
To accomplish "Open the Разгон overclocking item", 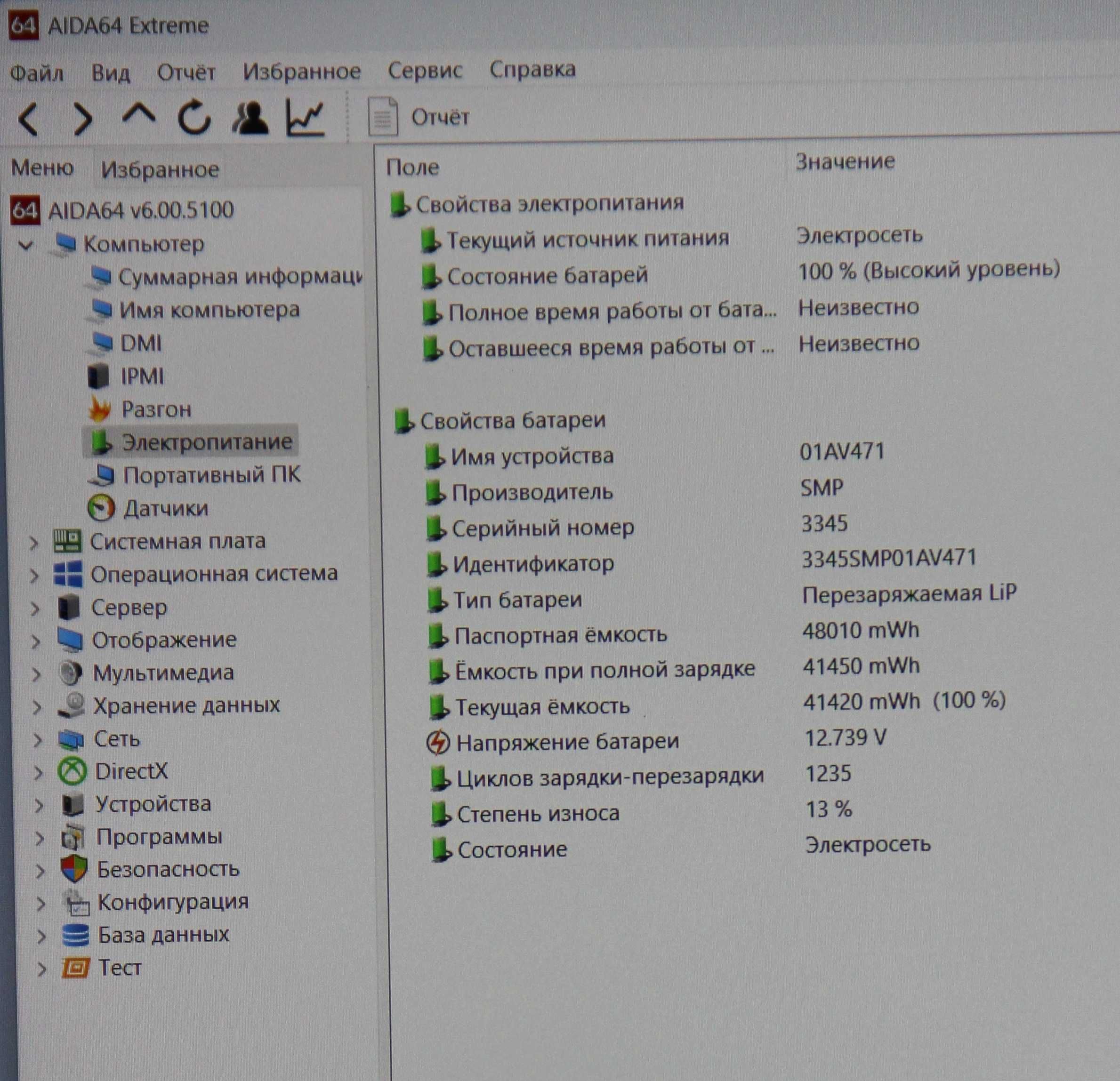I will pyautogui.click(x=156, y=409).
